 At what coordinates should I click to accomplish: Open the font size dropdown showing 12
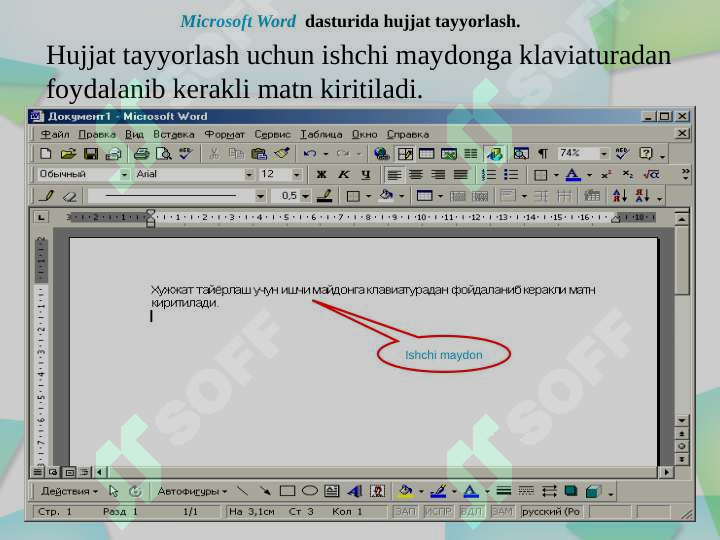297,174
